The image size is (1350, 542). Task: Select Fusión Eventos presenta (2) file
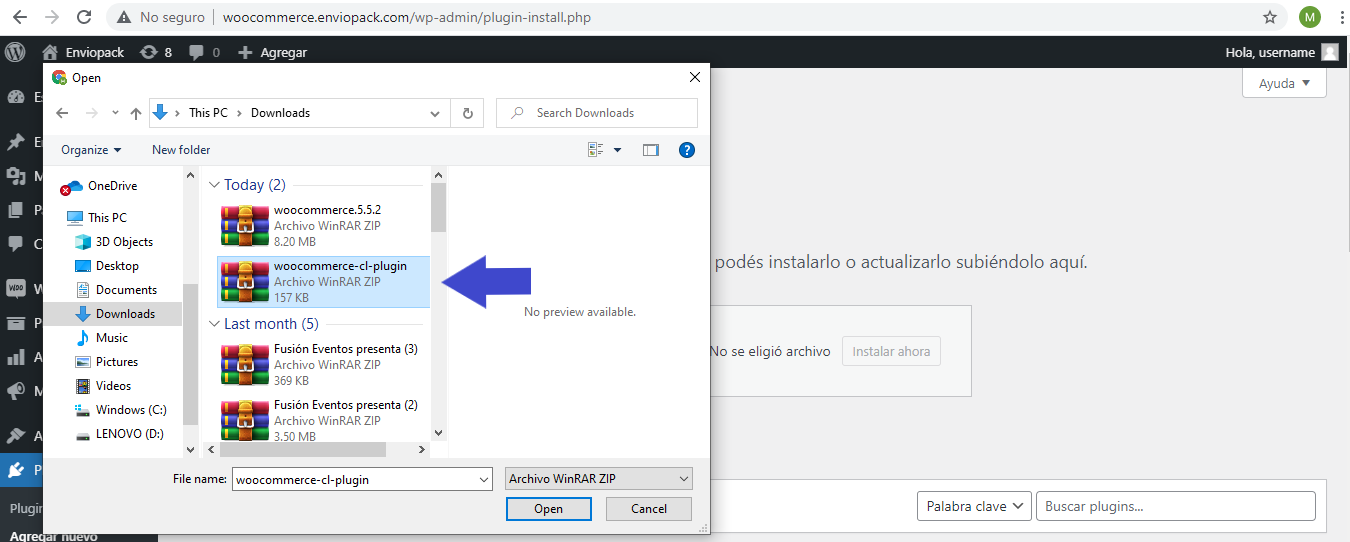coord(324,420)
